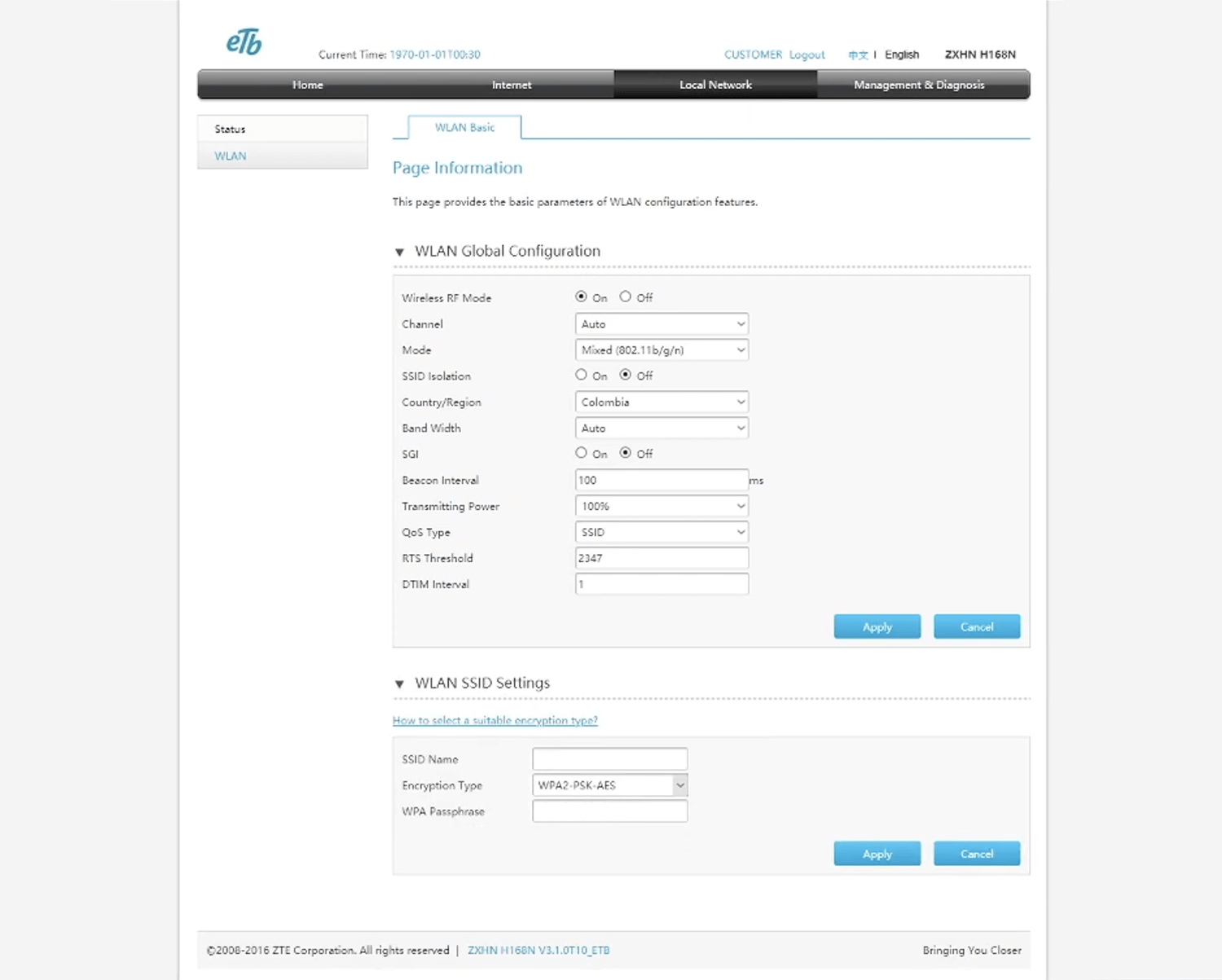Switch language to Chinese

pyautogui.click(x=857, y=55)
